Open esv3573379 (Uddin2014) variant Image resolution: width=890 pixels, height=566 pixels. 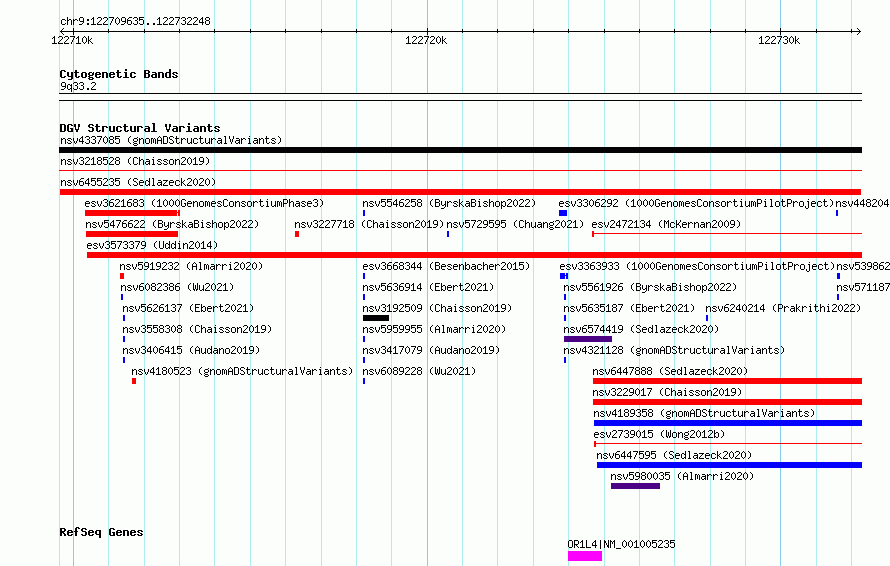pyautogui.click(x=152, y=245)
